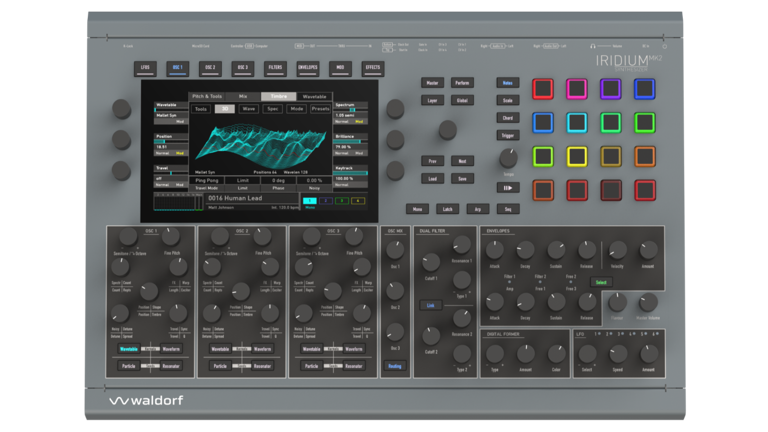Click the Osc 2 level knob in OSC MIX

click(x=395, y=291)
